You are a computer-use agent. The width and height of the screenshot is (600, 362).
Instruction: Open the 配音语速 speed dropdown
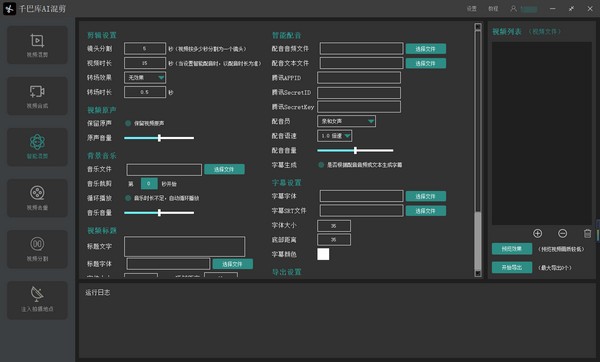pos(335,136)
